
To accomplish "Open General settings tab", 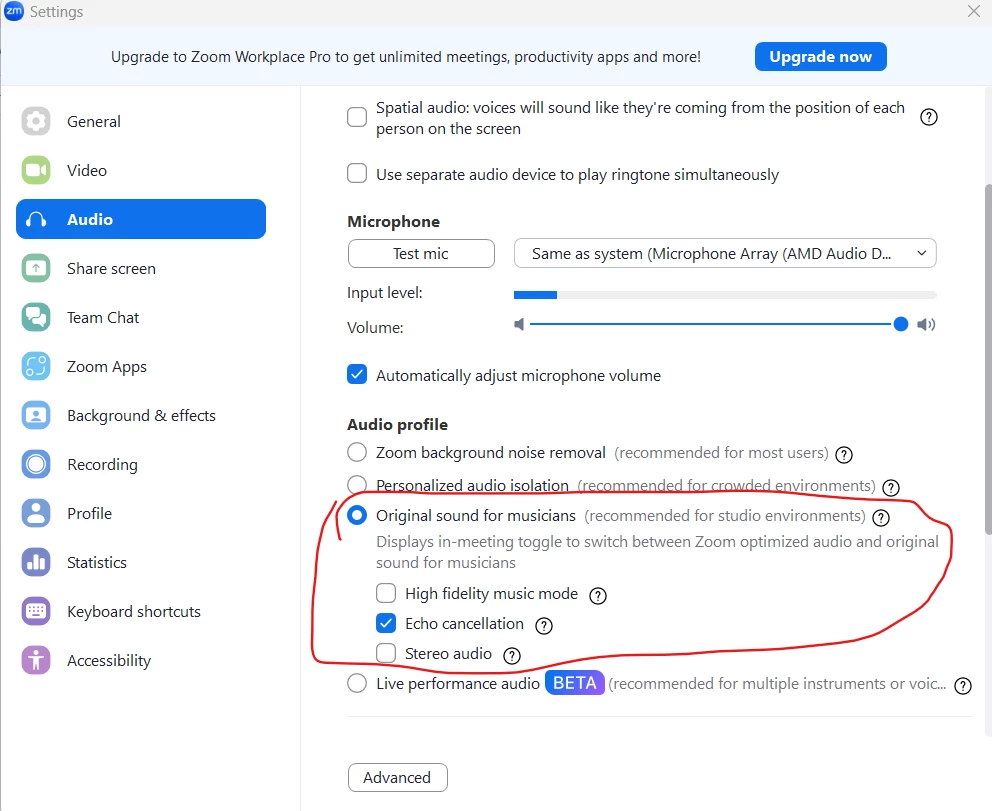I will [x=140, y=121].
